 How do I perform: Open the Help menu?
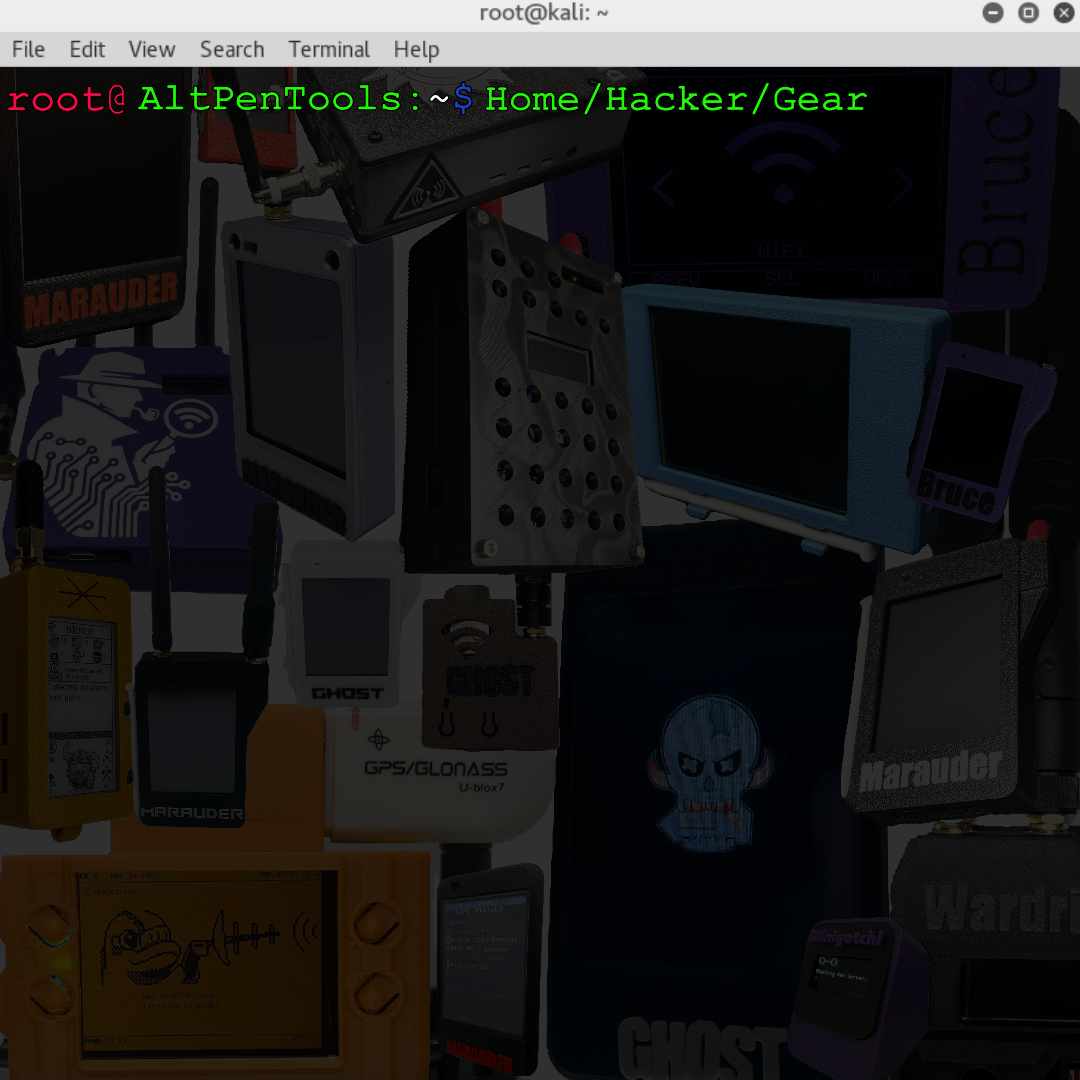pos(416,50)
